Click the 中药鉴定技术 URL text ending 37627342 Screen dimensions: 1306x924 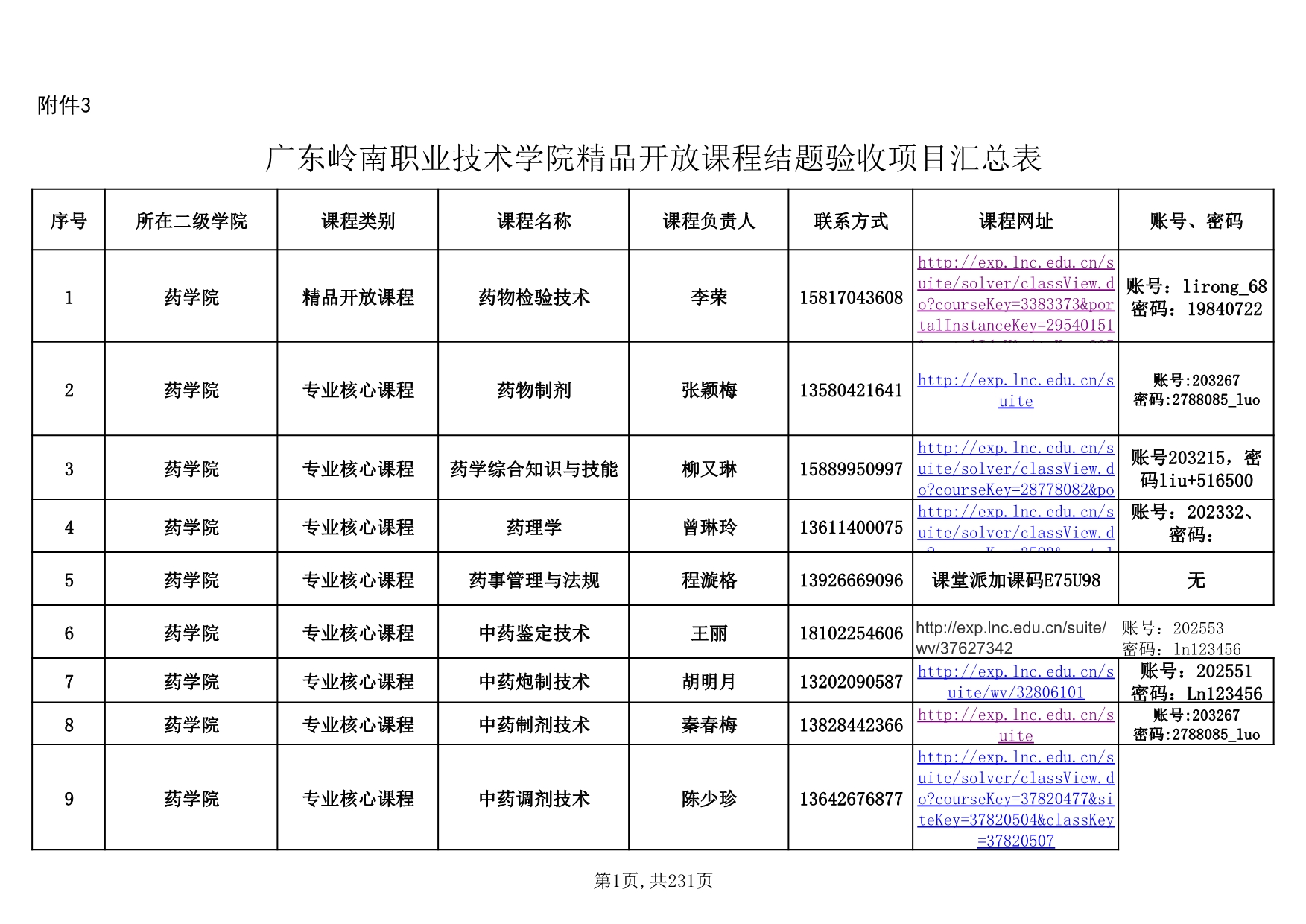1011,638
